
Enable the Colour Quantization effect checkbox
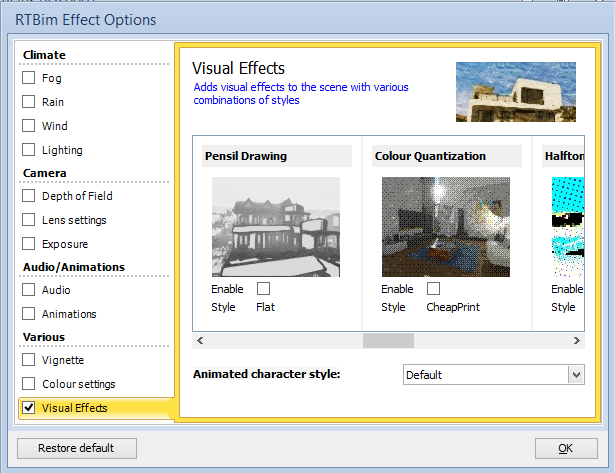433,289
